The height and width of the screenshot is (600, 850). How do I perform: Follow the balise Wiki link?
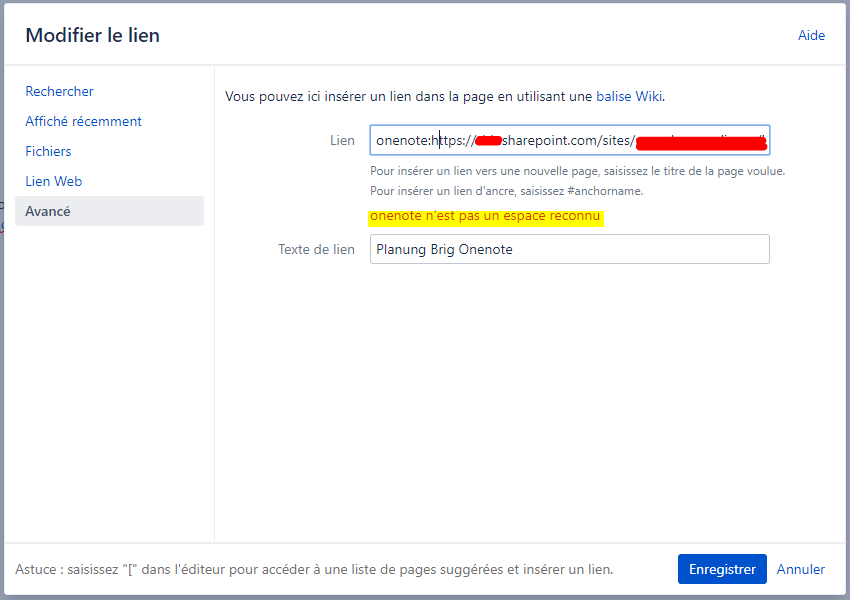click(629, 96)
